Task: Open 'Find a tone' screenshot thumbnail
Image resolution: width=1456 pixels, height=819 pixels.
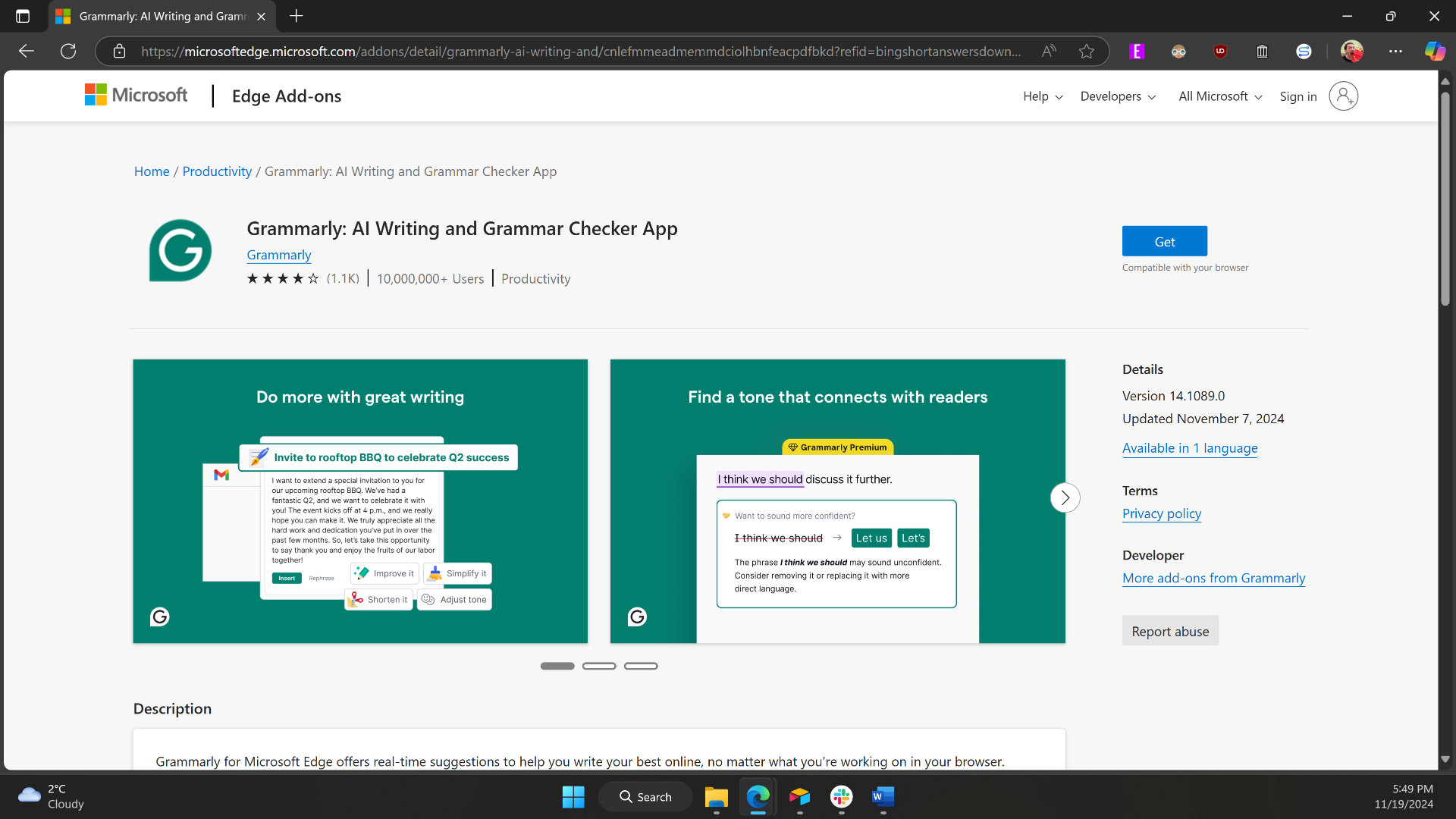Action: (x=837, y=501)
